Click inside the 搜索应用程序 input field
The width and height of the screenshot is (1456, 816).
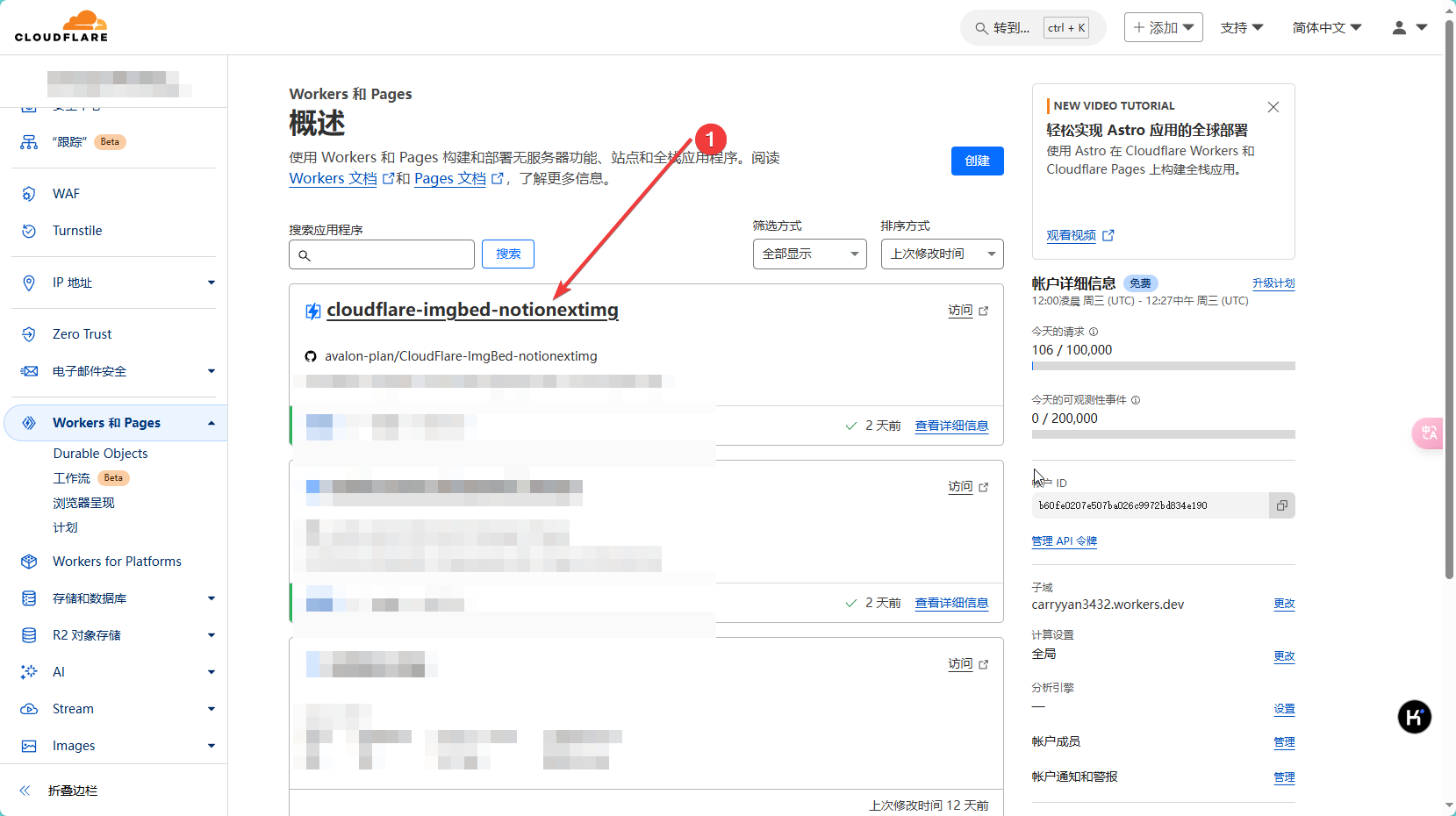382,254
